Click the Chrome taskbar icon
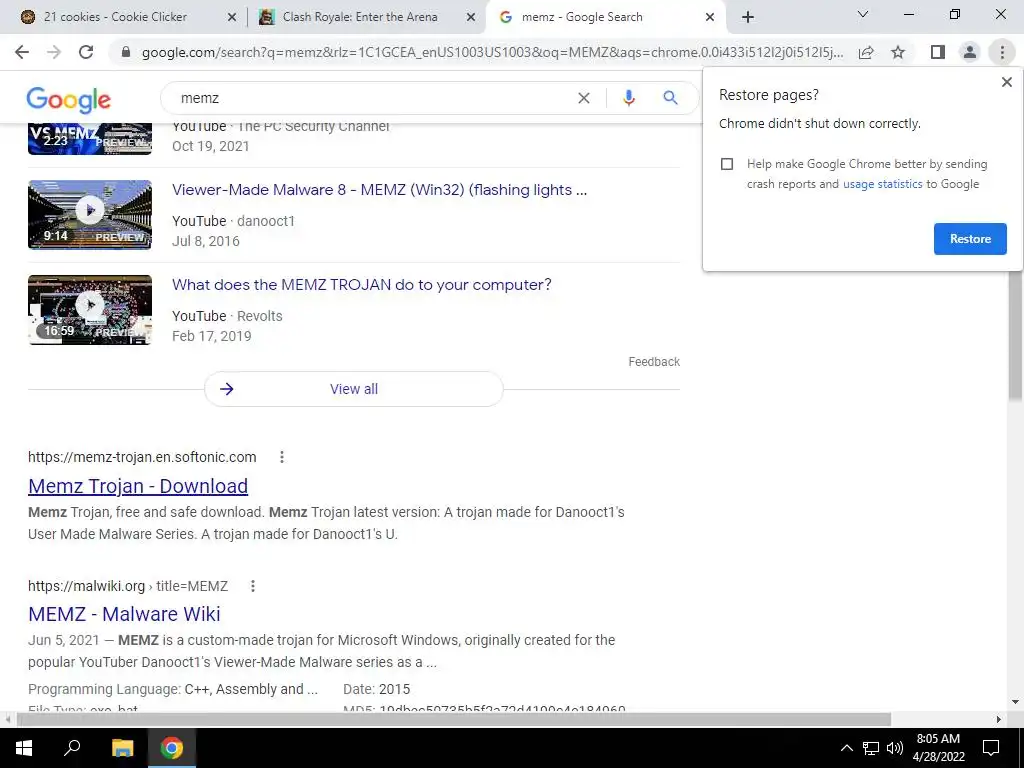Image resolution: width=1024 pixels, height=768 pixels. [x=172, y=748]
